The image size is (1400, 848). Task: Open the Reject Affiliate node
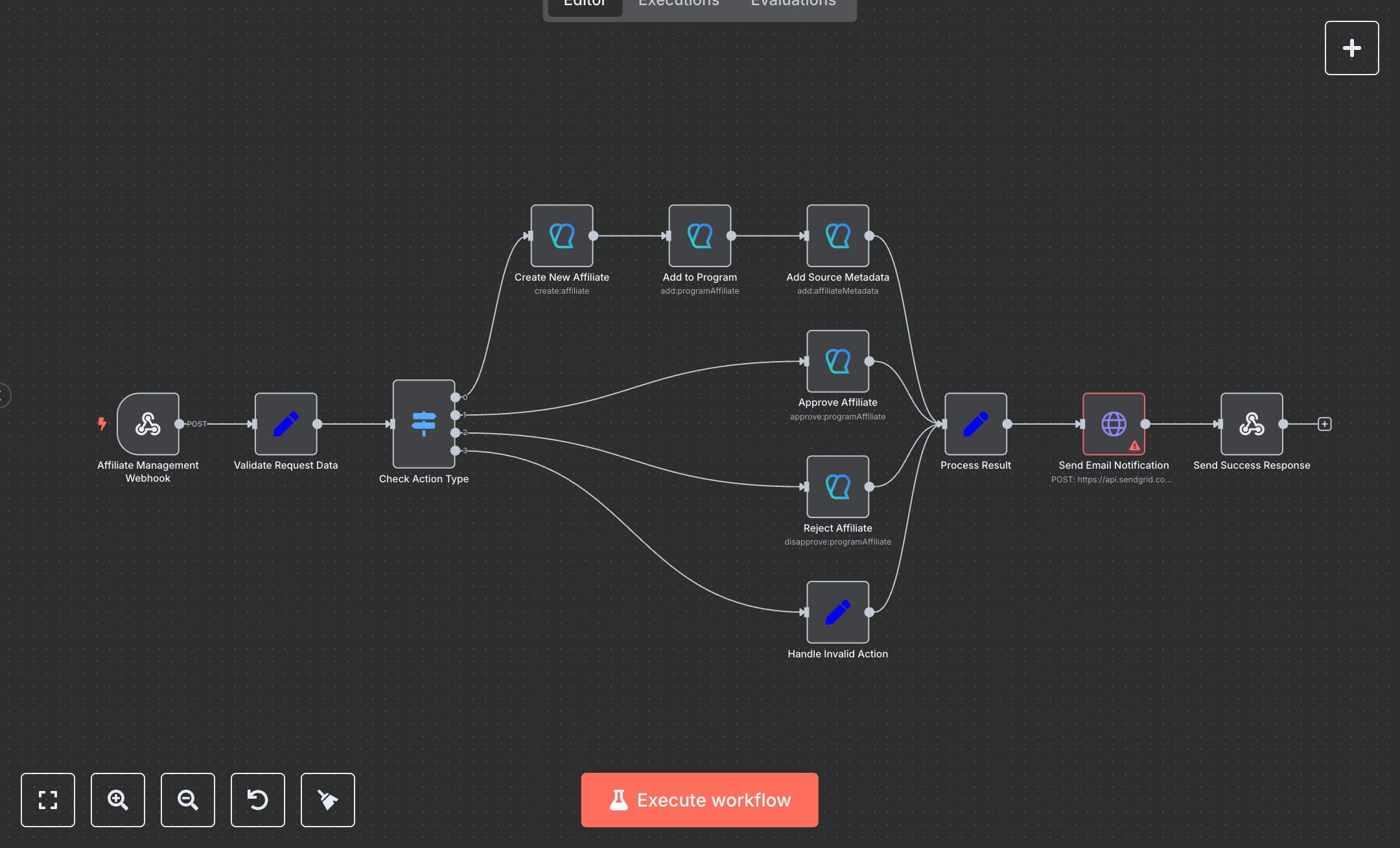837,488
